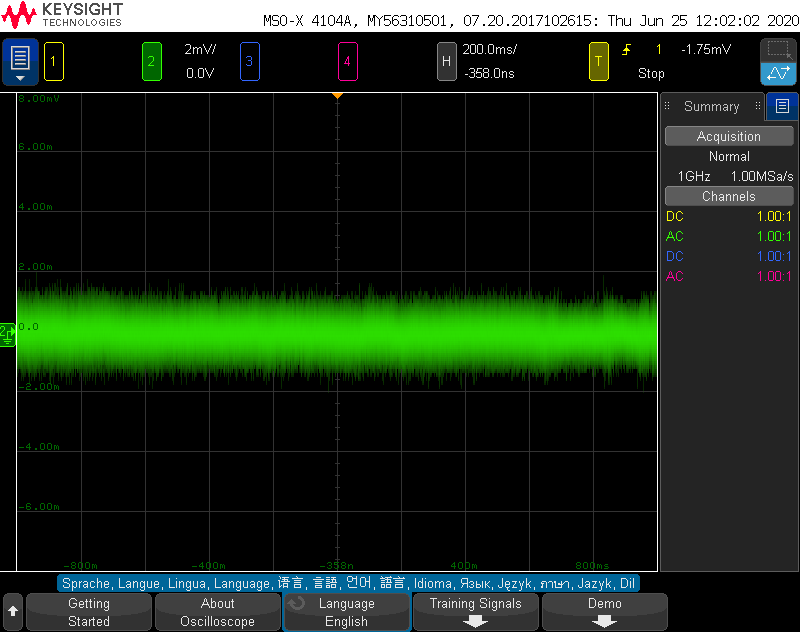800x632 pixels.
Task: Click blue DC channel 3 coupling
Action: pos(674,256)
